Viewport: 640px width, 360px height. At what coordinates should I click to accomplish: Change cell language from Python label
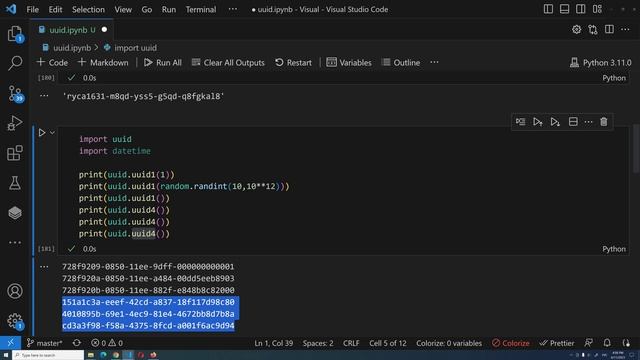pos(614,249)
